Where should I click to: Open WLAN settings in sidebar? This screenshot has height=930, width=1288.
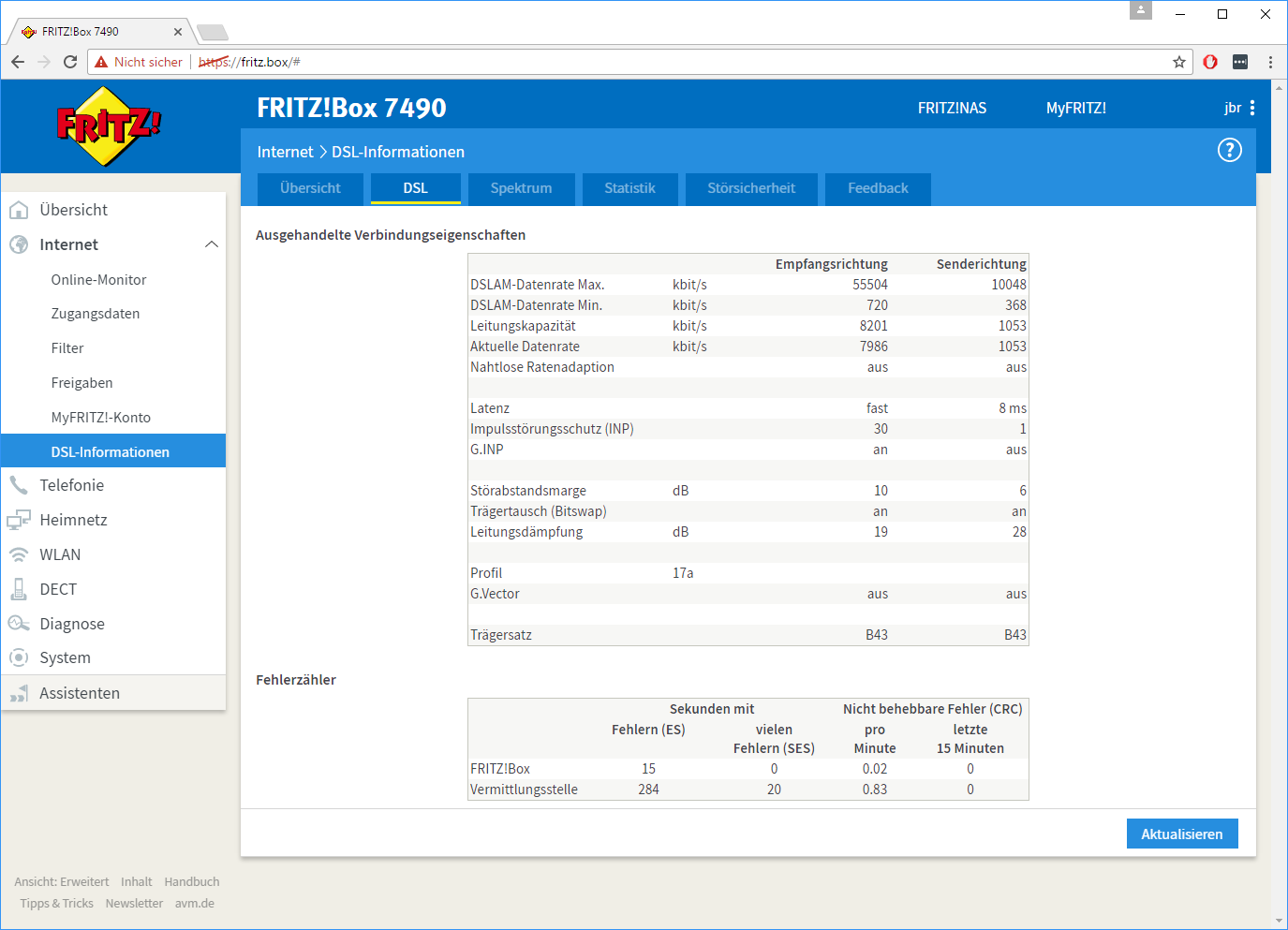(60, 554)
